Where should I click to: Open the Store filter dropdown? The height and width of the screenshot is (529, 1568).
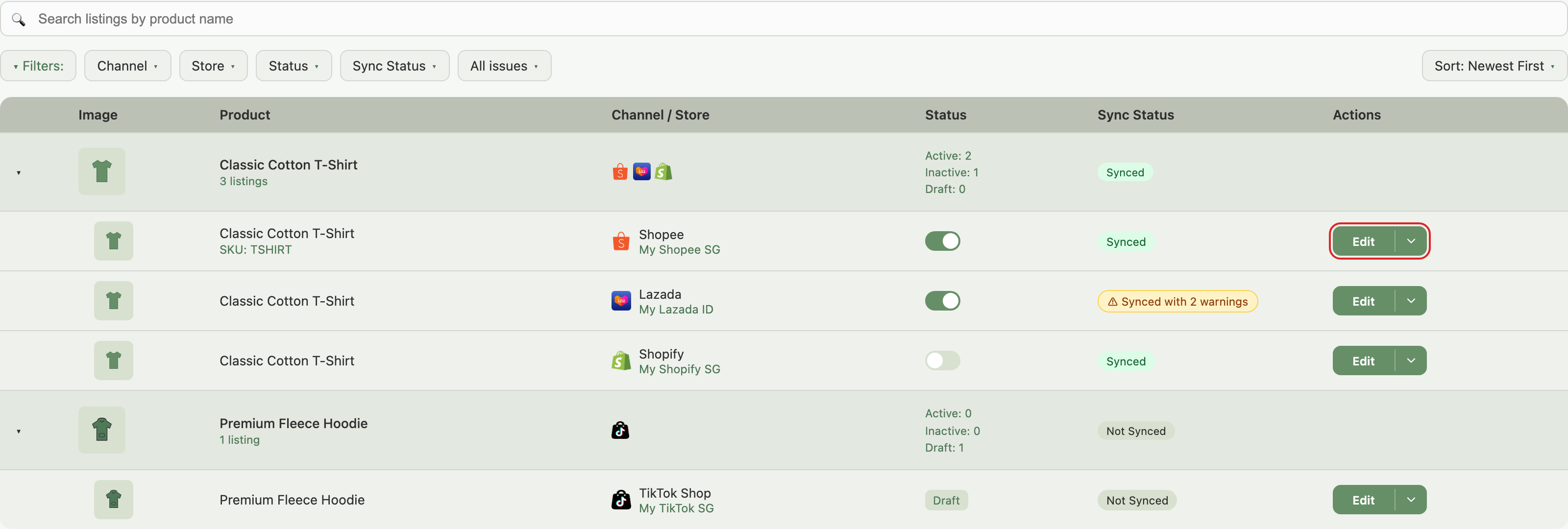(213, 66)
